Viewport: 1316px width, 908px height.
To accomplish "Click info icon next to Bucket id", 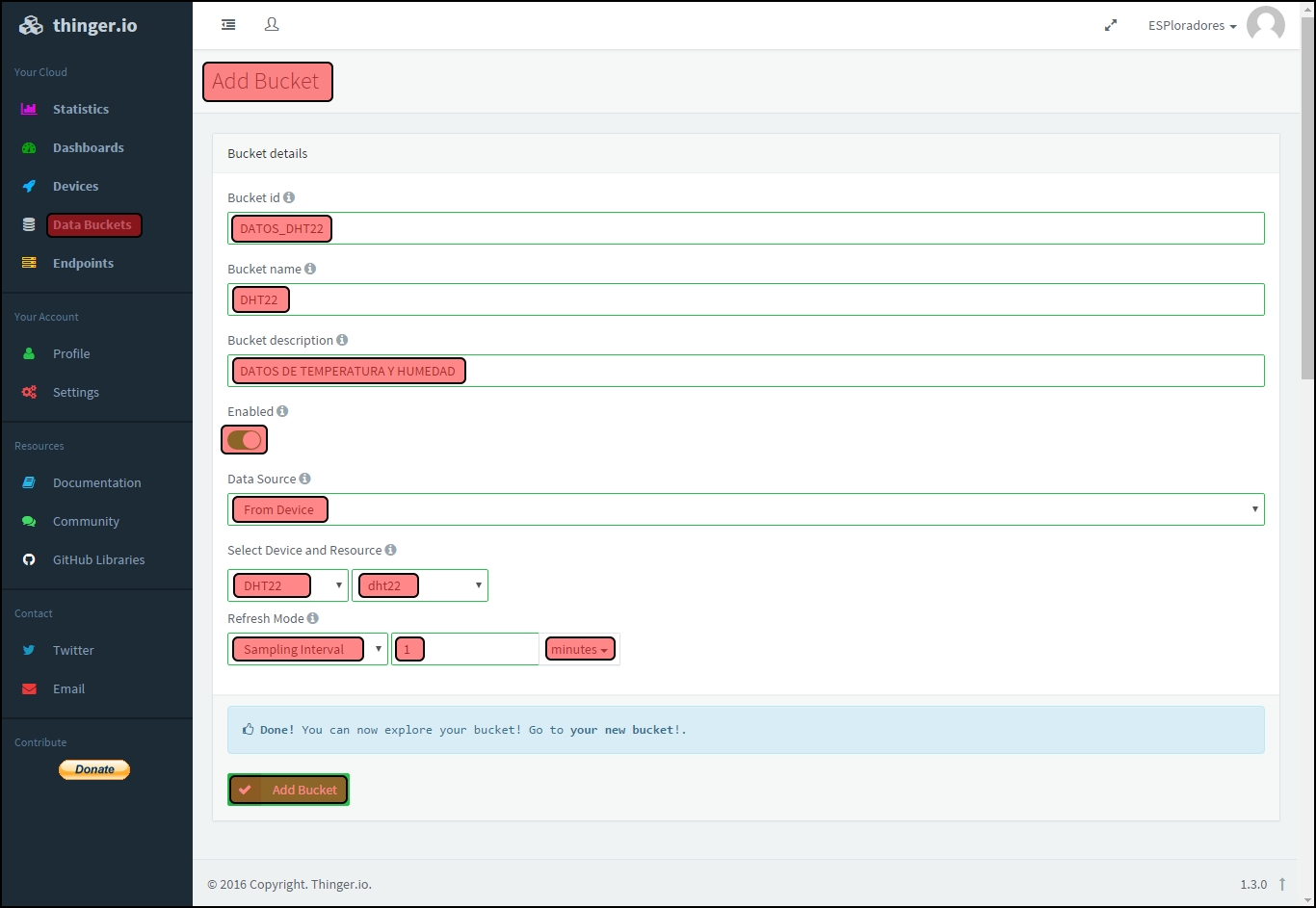I will pos(289,197).
